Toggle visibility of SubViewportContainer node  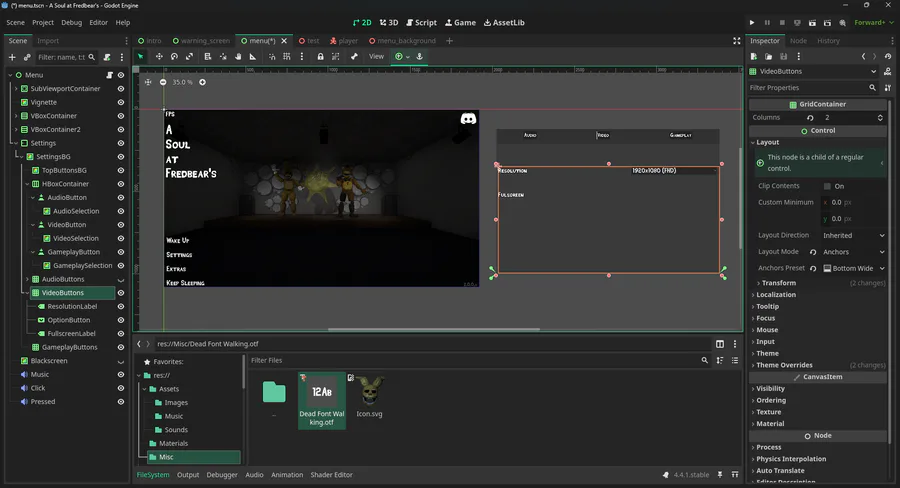[x=121, y=89]
